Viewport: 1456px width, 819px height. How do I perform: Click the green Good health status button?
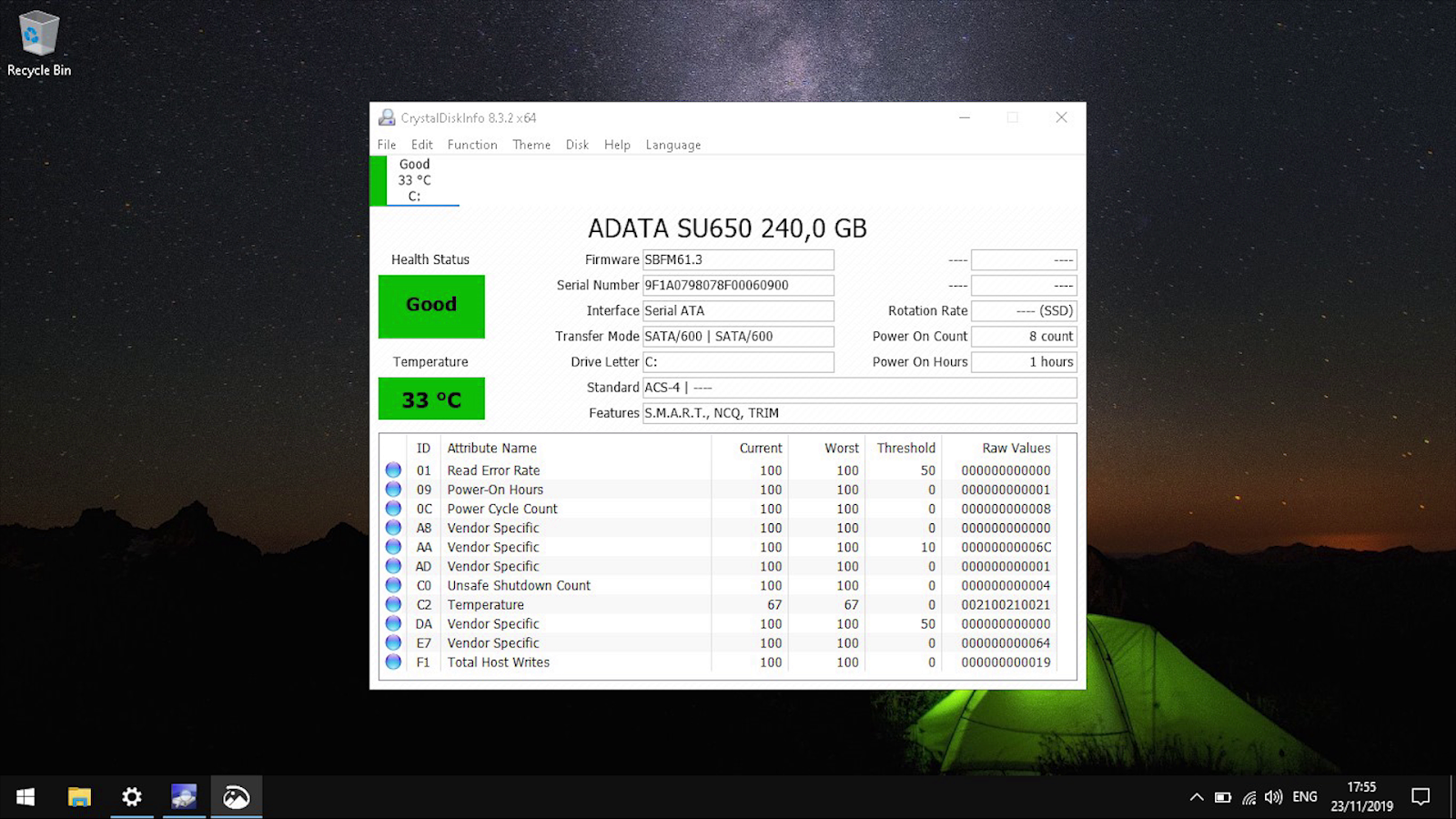tap(431, 307)
